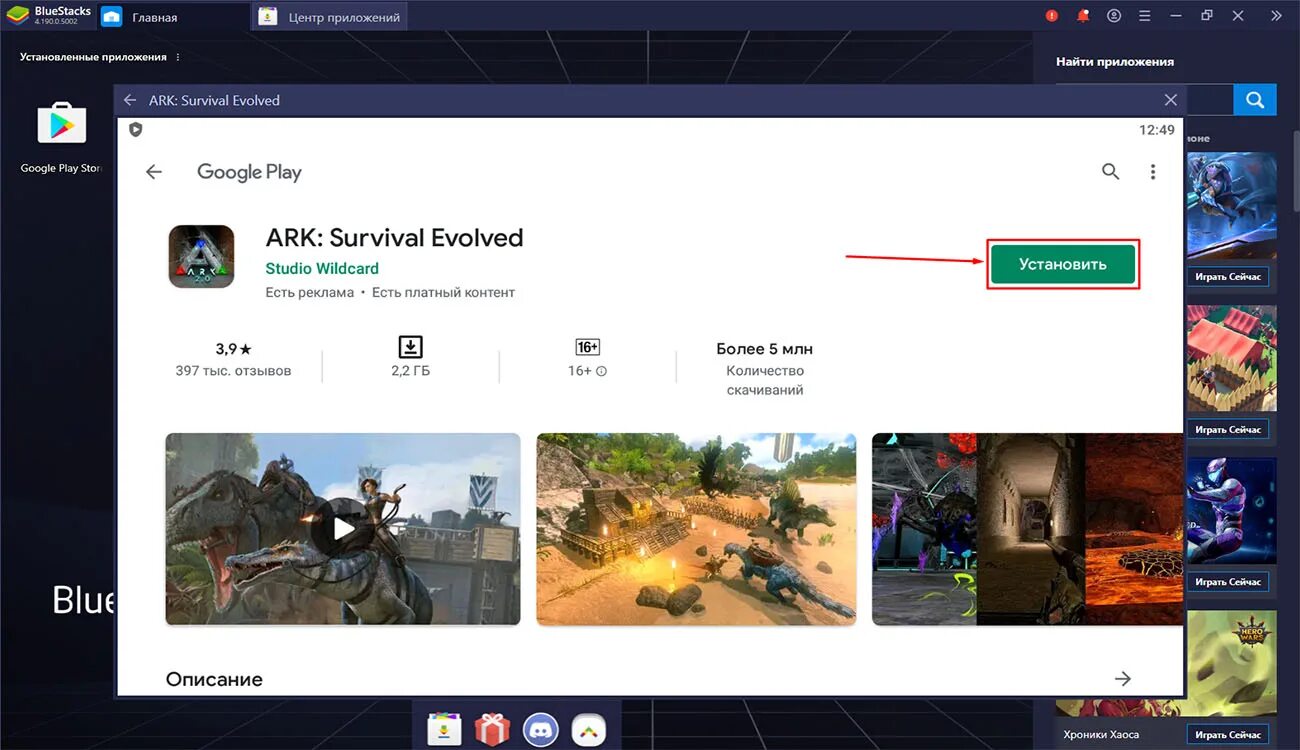Open Google Play search magnifier
Viewport: 1300px width, 750px height.
[x=1110, y=172]
